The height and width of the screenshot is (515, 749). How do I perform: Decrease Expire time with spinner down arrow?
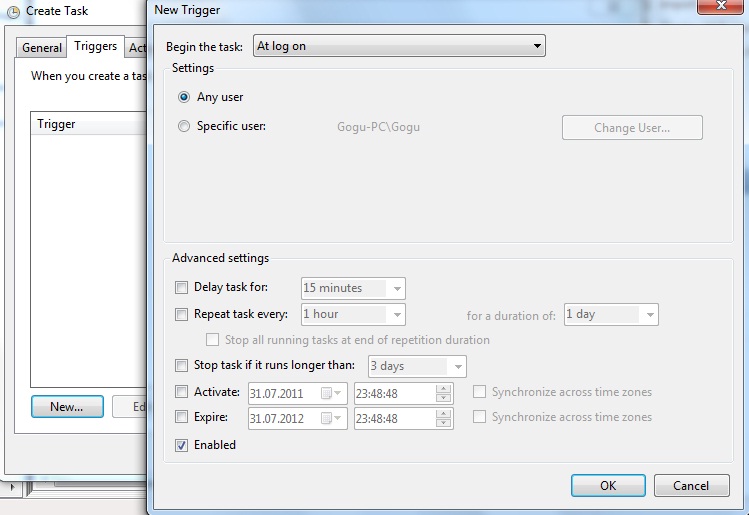tap(444, 423)
